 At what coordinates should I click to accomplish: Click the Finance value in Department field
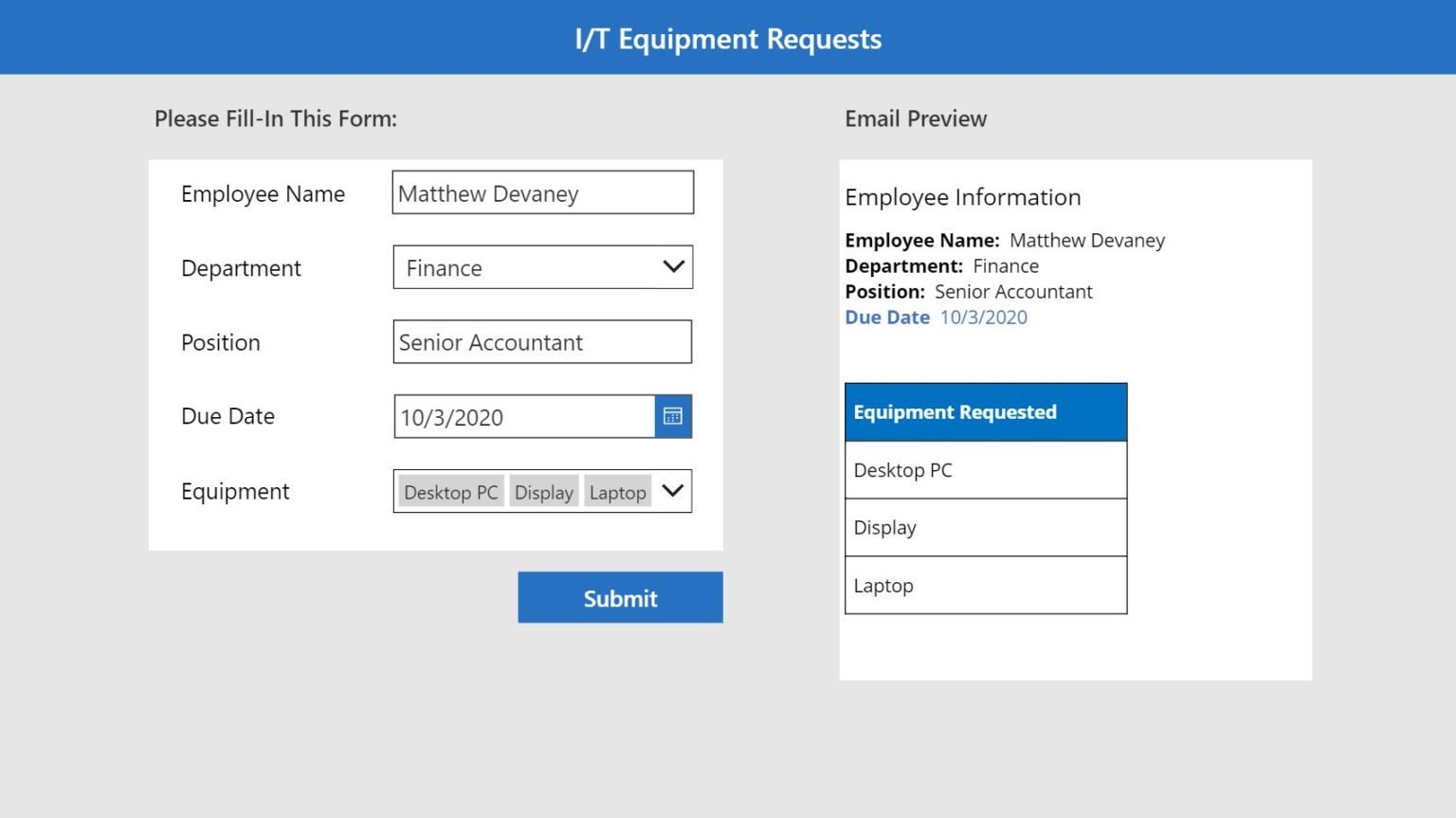point(445,268)
